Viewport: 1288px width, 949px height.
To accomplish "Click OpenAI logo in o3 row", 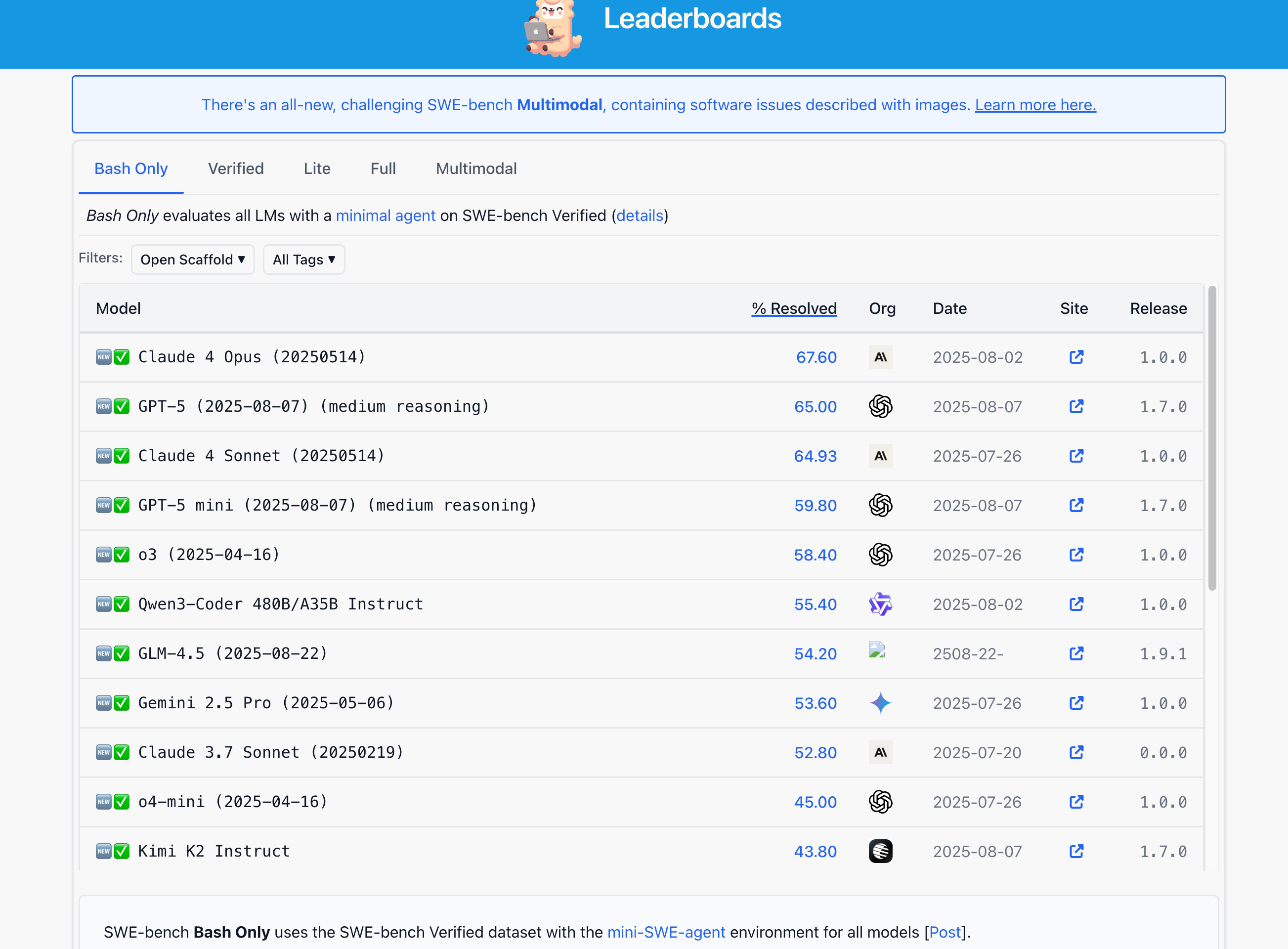I will point(880,555).
